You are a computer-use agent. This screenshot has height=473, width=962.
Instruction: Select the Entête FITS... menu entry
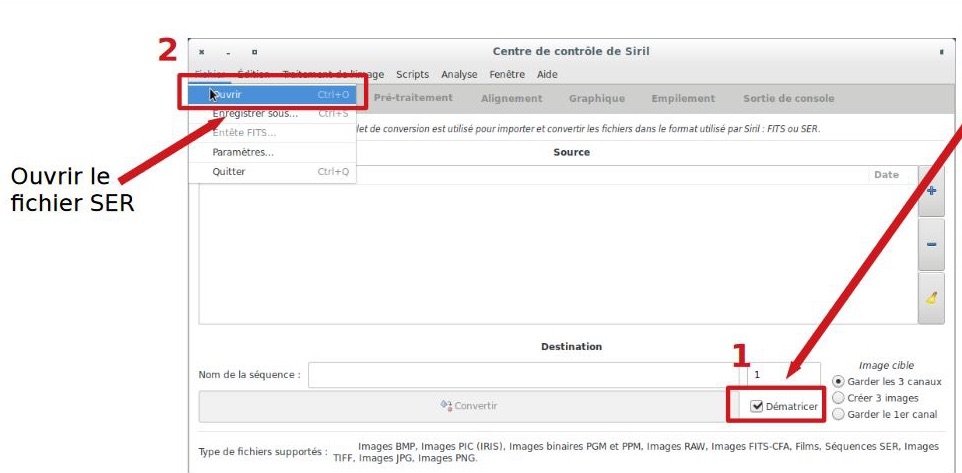tap(272, 133)
